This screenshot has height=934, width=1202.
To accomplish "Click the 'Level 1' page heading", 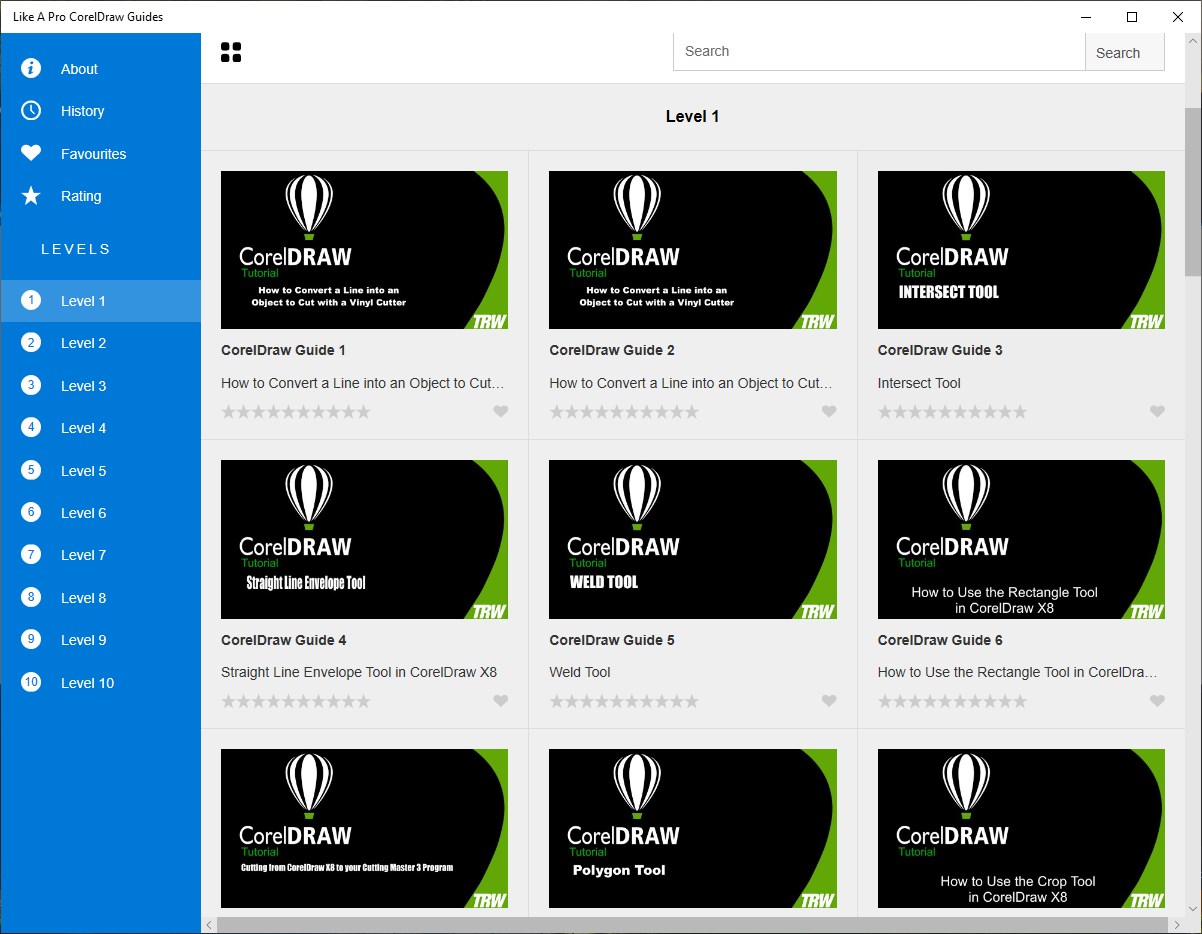I will [x=693, y=116].
